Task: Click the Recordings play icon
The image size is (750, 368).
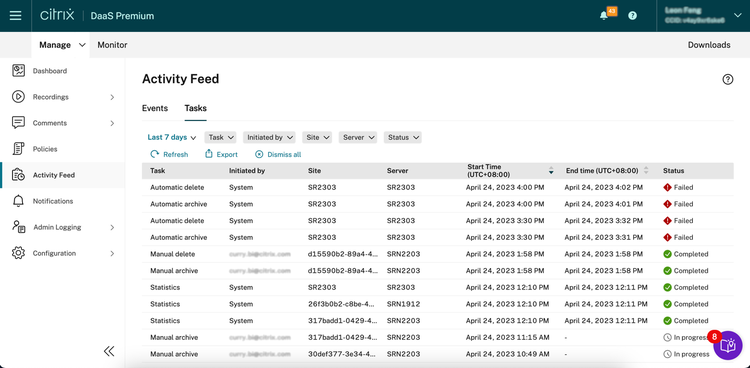Action: 18,97
